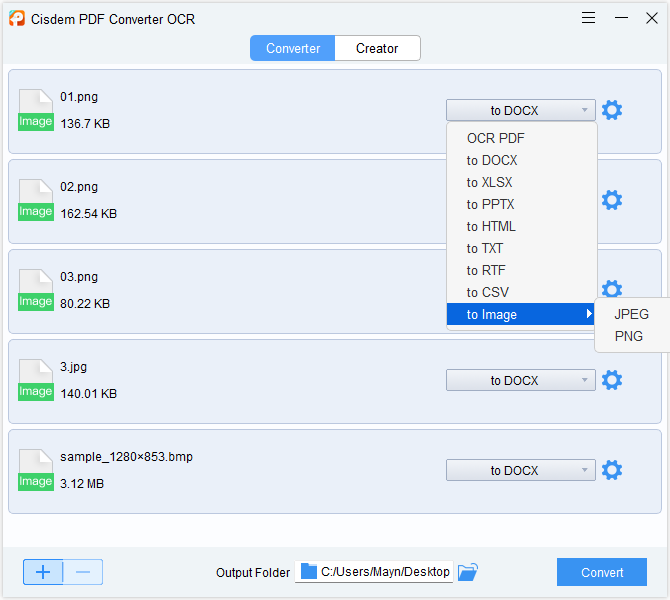670x600 pixels.
Task: Click the 01.png image file icon
Action: click(36, 110)
